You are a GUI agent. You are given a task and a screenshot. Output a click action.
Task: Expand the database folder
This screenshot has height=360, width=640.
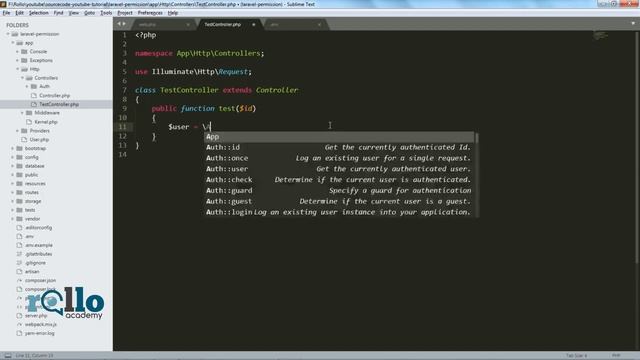point(13,166)
